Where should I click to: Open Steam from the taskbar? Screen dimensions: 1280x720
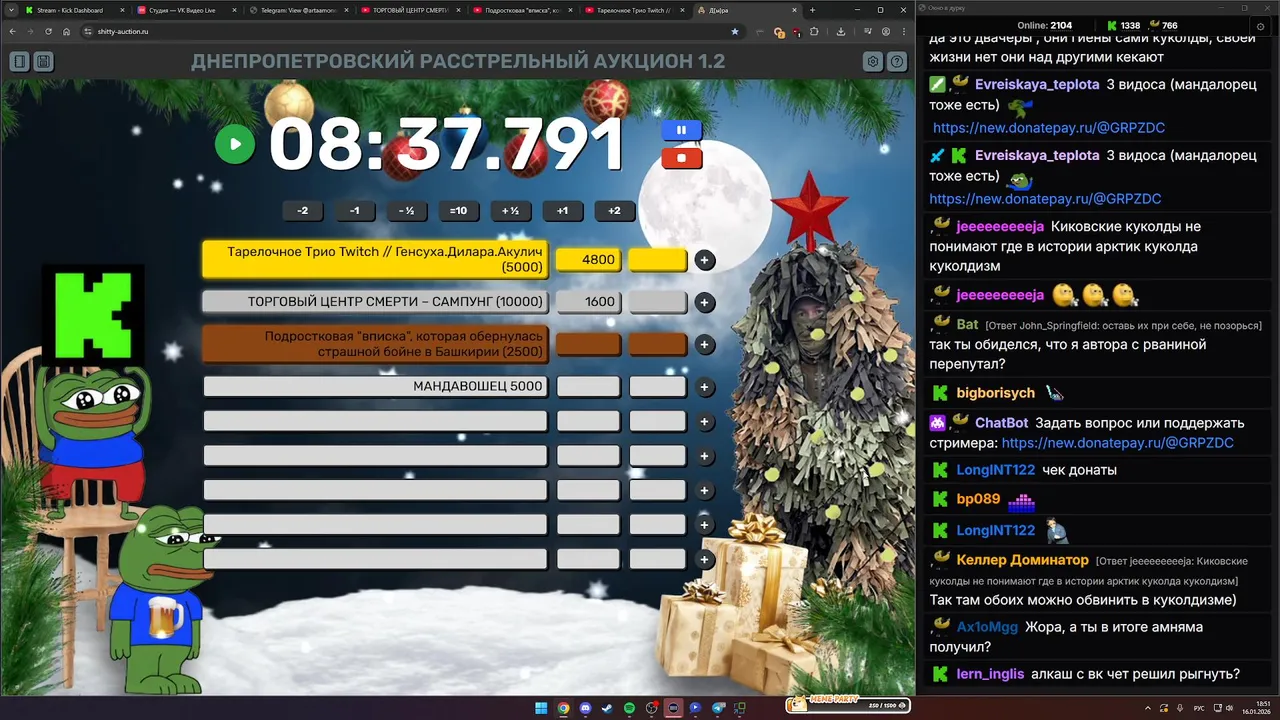click(x=607, y=708)
